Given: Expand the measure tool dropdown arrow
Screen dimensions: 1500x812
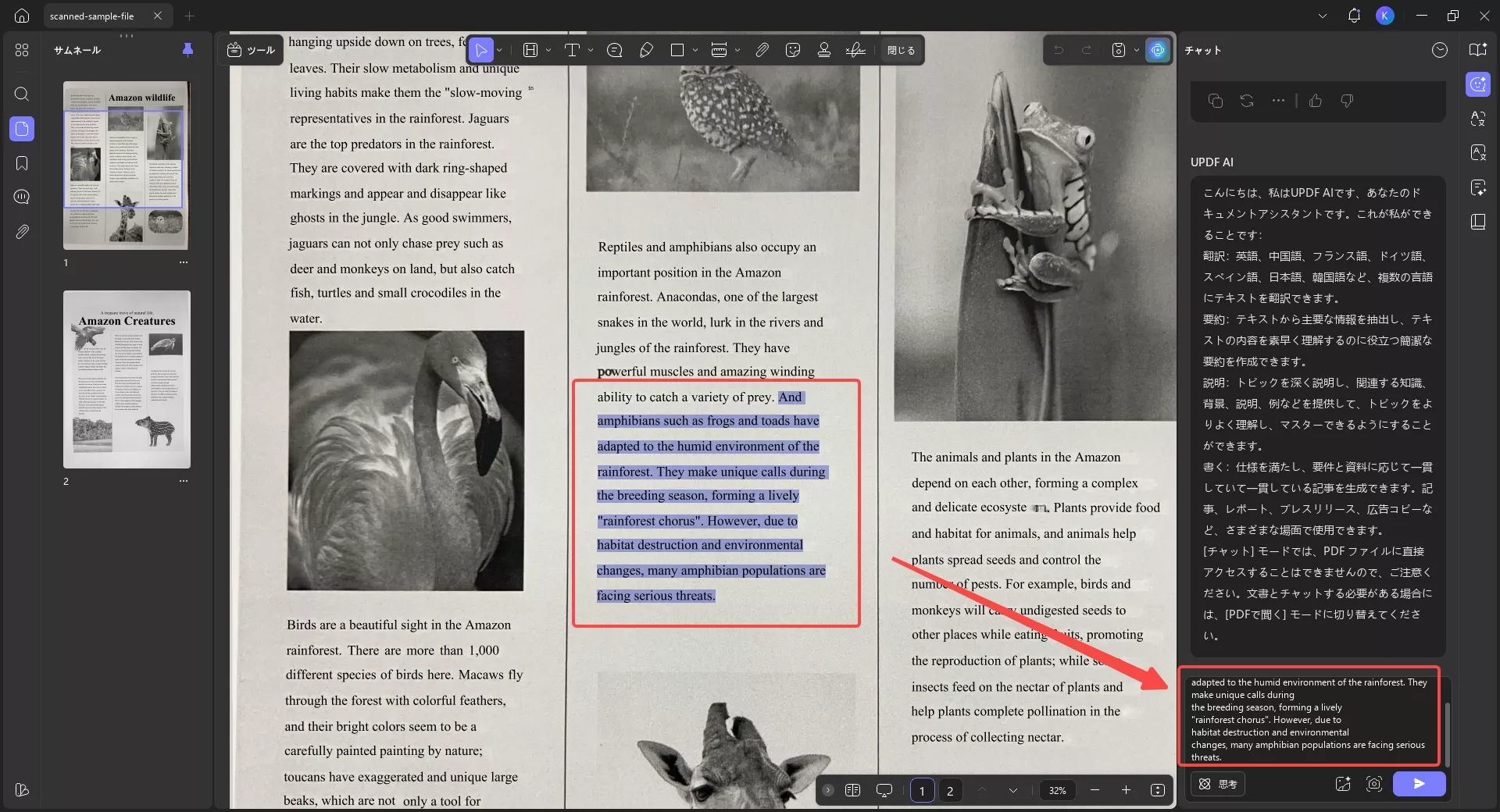Looking at the screenshot, I should click(x=737, y=50).
